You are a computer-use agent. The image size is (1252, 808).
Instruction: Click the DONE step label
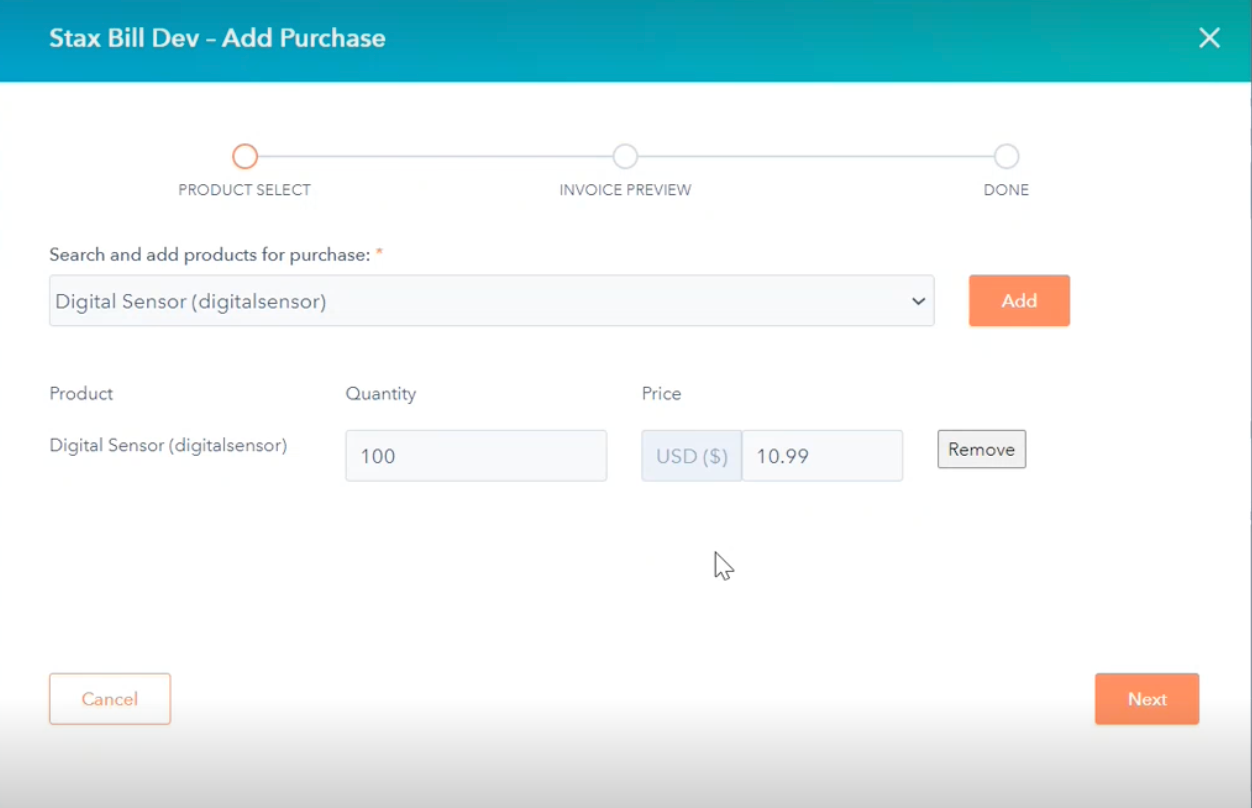click(1006, 190)
